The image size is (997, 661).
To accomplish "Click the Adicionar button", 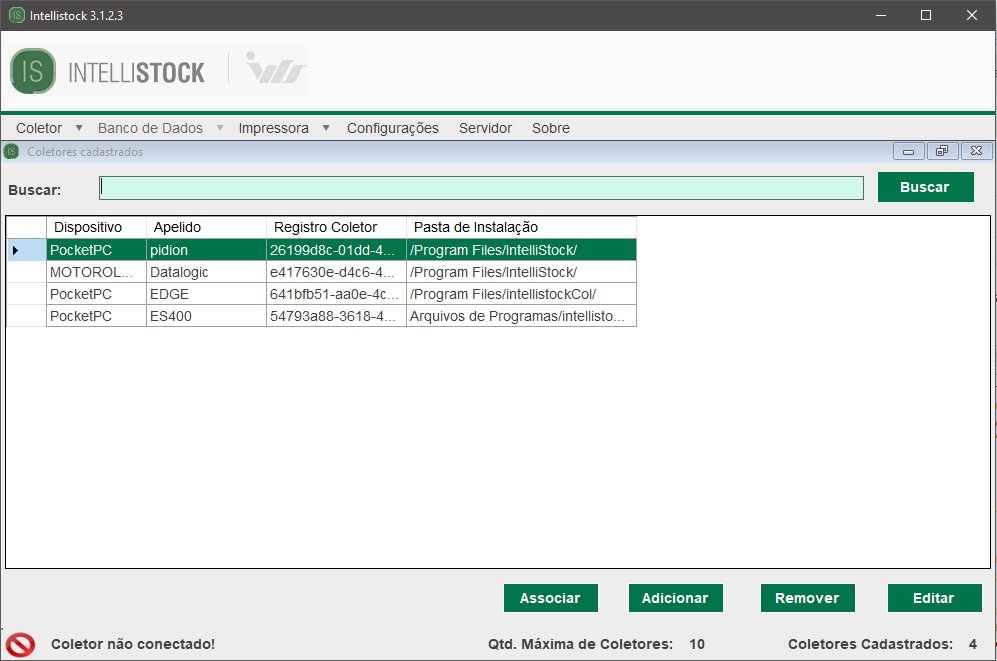I will click(x=675, y=598).
